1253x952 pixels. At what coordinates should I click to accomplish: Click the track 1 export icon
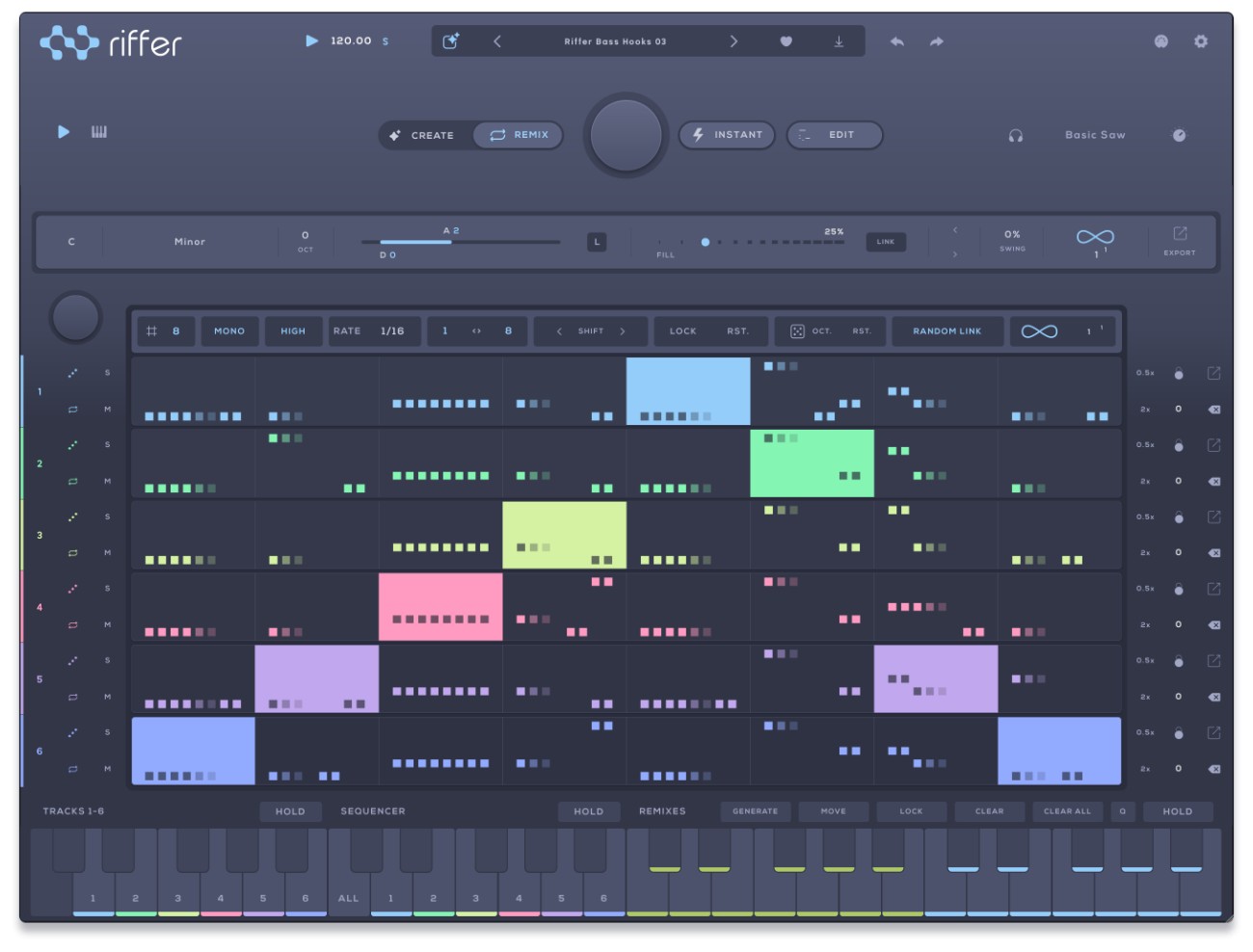point(1213,373)
